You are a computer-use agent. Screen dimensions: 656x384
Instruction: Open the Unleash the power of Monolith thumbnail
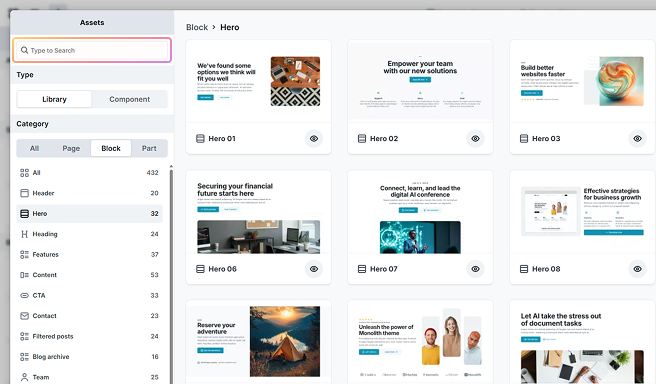tap(420, 341)
